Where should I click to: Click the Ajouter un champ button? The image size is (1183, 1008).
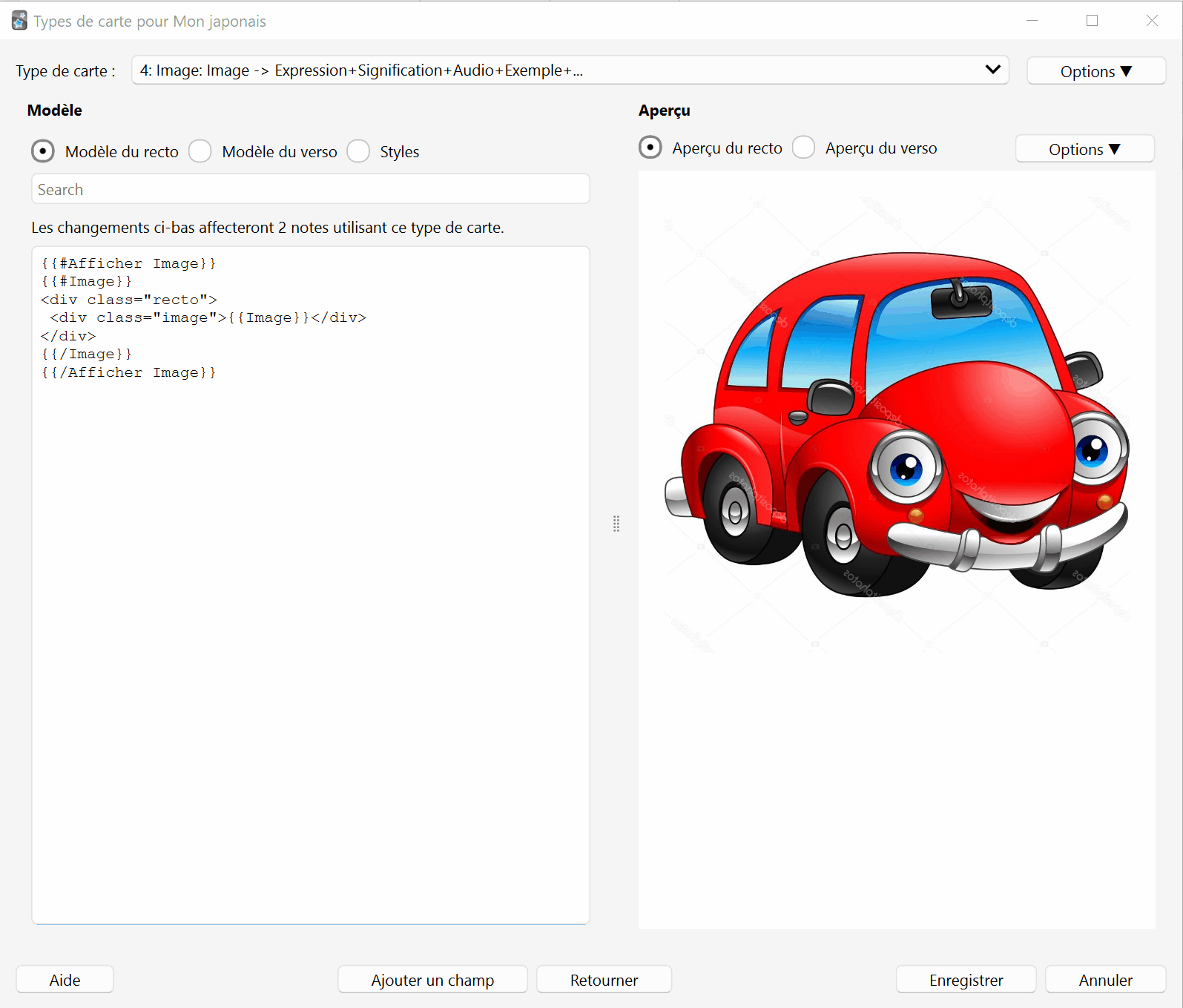432,980
